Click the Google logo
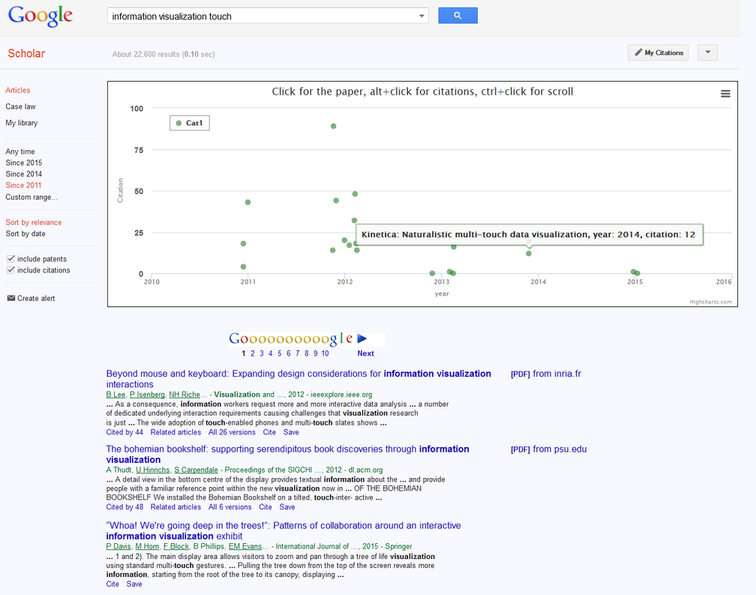Viewport: 756px width, 595px height. [x=40, y=16]
